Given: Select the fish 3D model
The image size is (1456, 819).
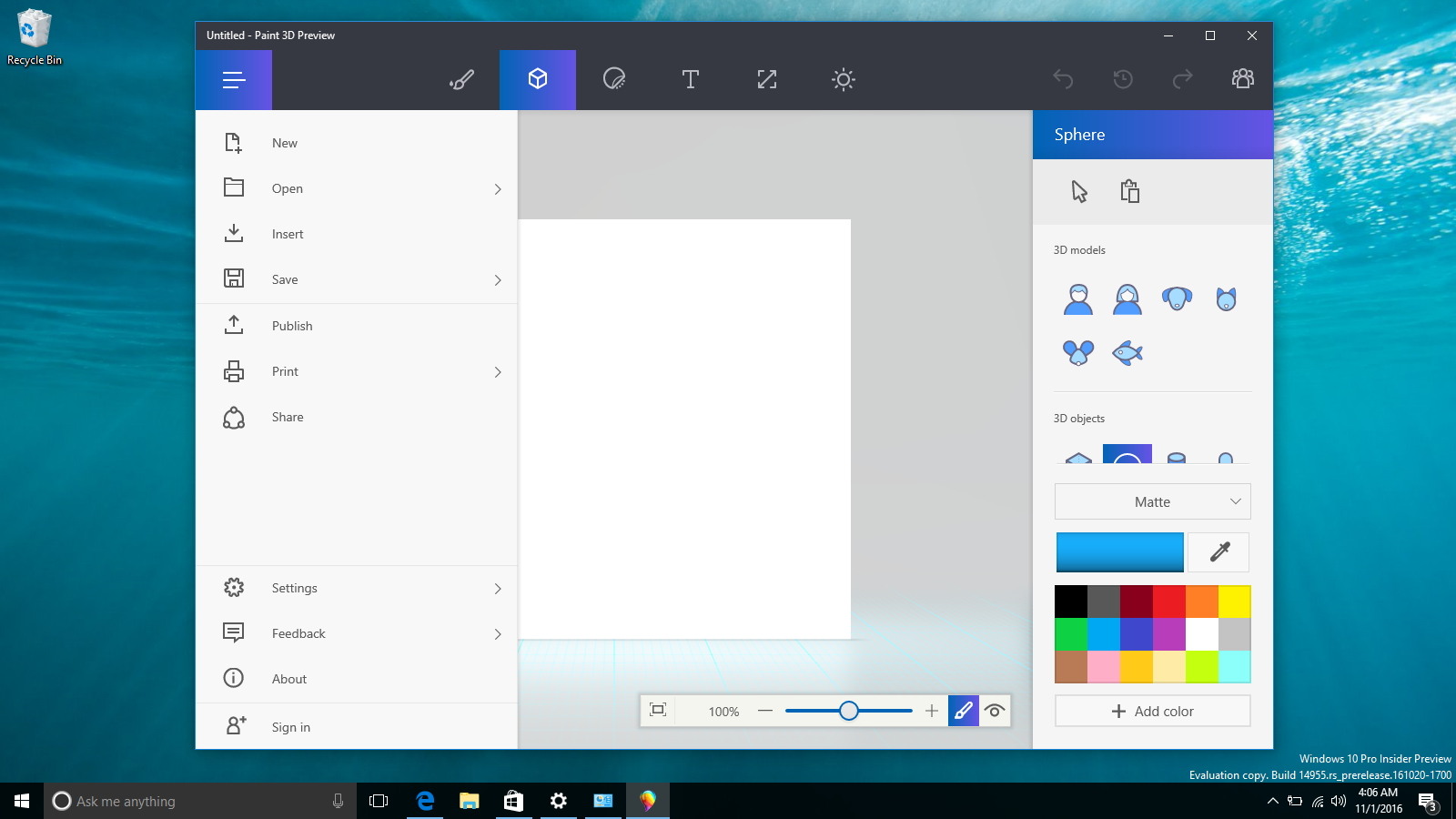Looking at the screenshot, I should click(x=1127, y=353).
